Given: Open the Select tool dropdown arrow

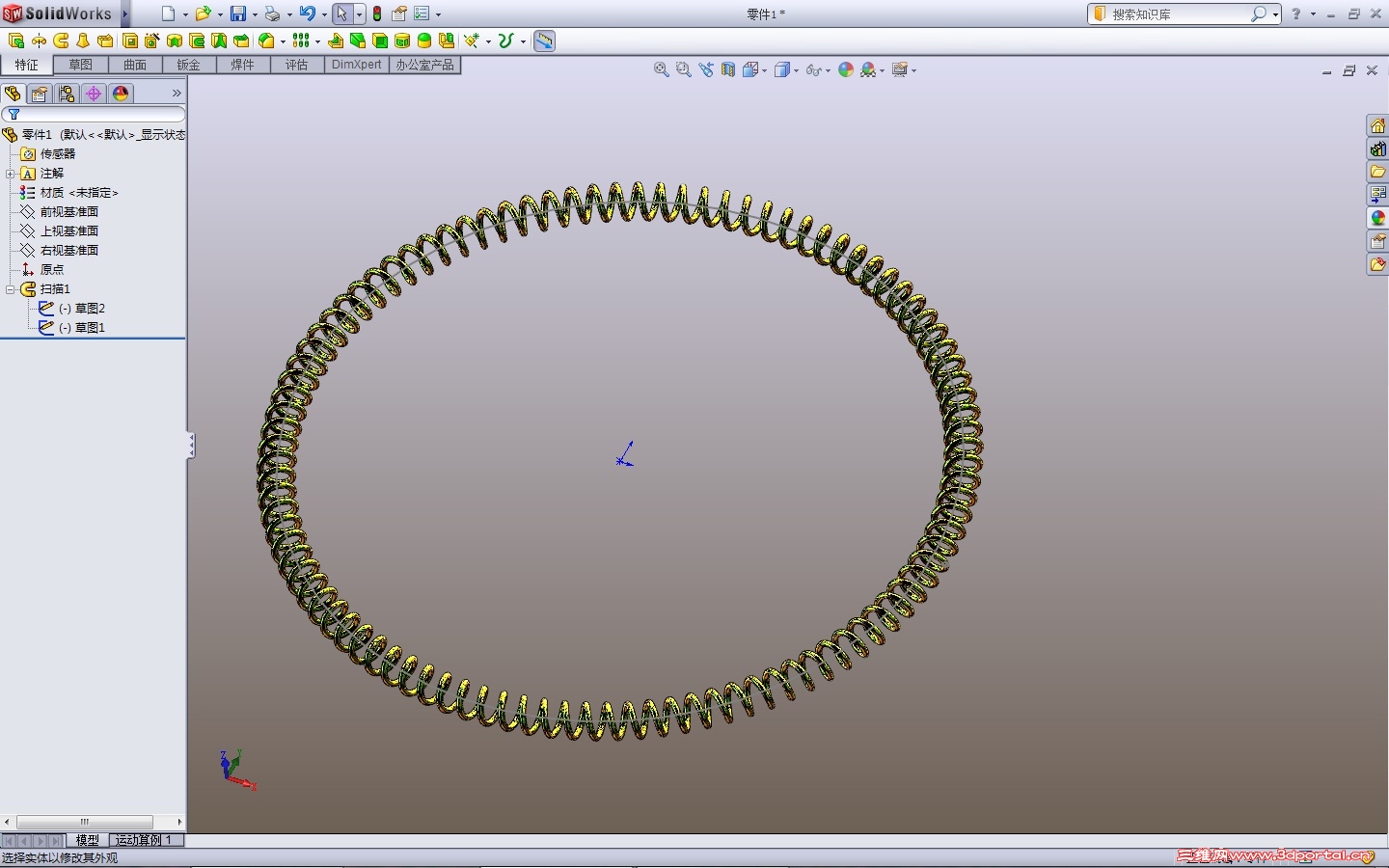Looking at the screenshot, I should [359, 14].
